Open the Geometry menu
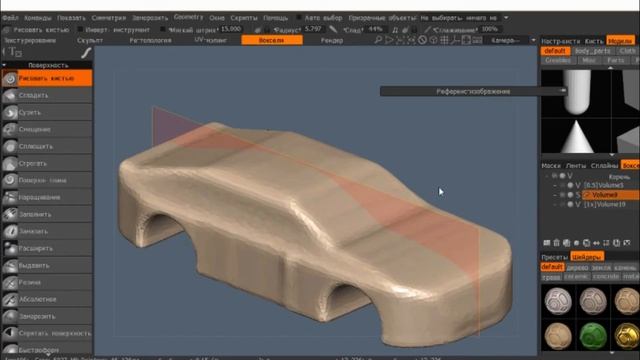The height and width of the screenshot is (360, 640). pos(188,17)
